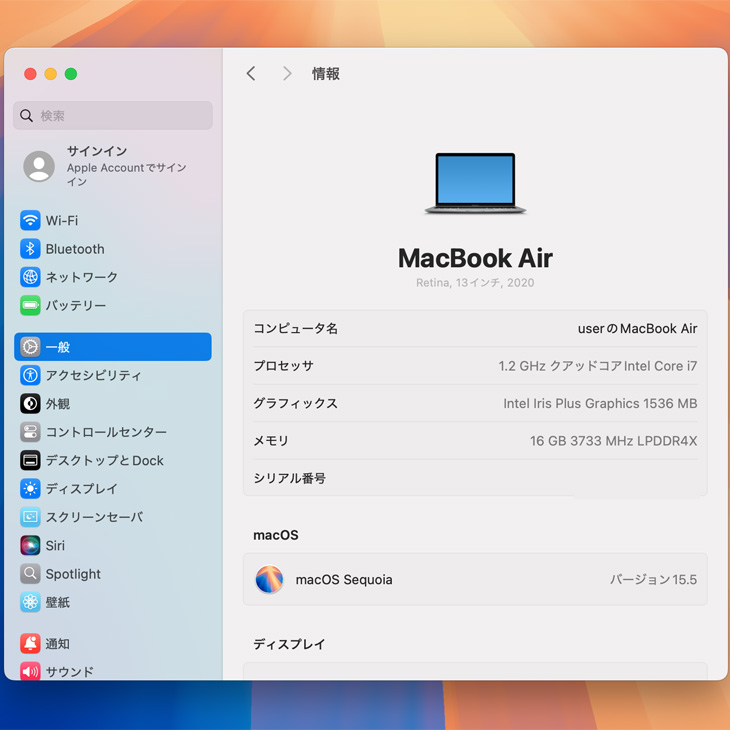
Task: Click the メモリ label
Action: pyautogui.click(x=271, y=441)
